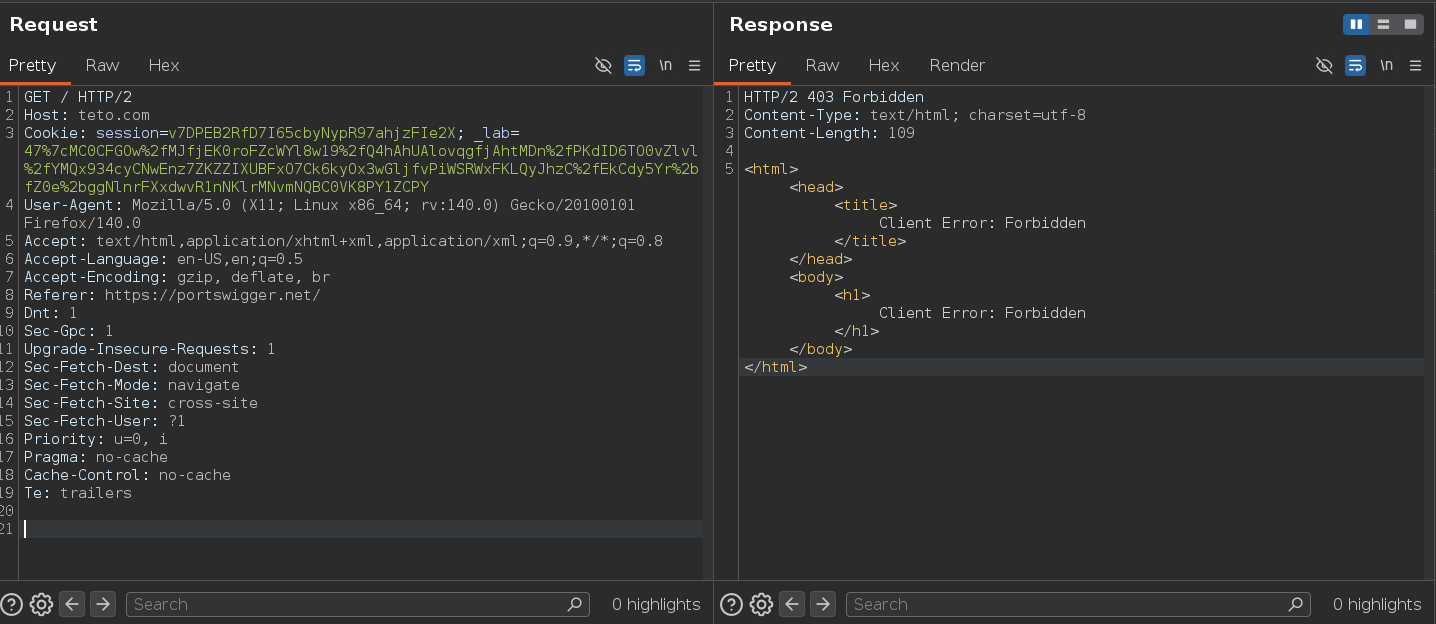Viewport: 1436px width, 624px height.
Task: Open help icon under Request panel
Action: 12,604
